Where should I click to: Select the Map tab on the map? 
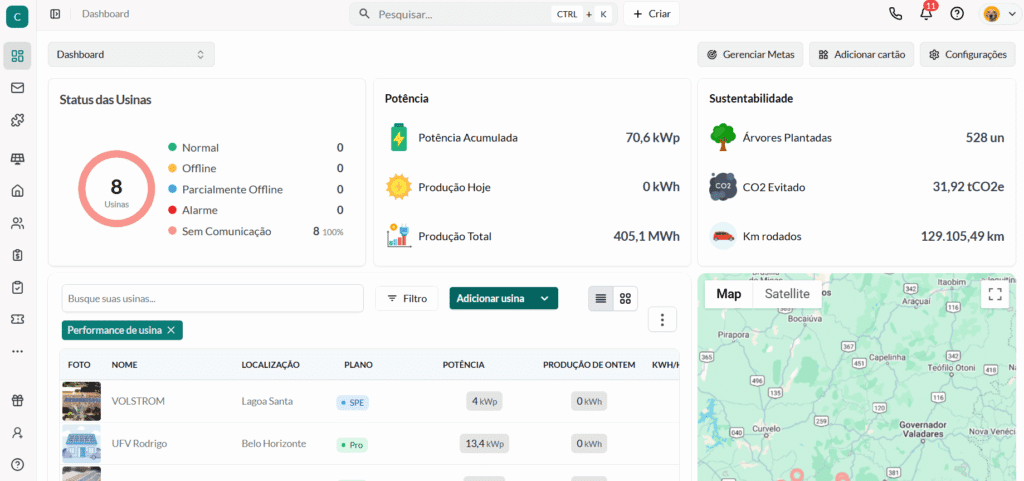tap(729, 294)
